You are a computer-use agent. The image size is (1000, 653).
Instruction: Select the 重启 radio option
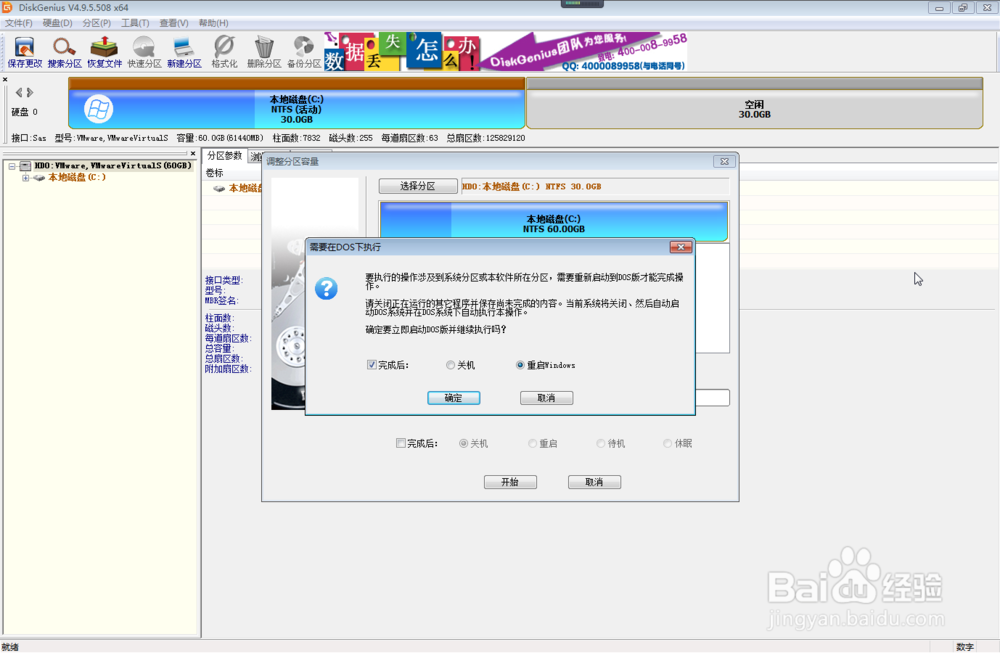point(533,443)
